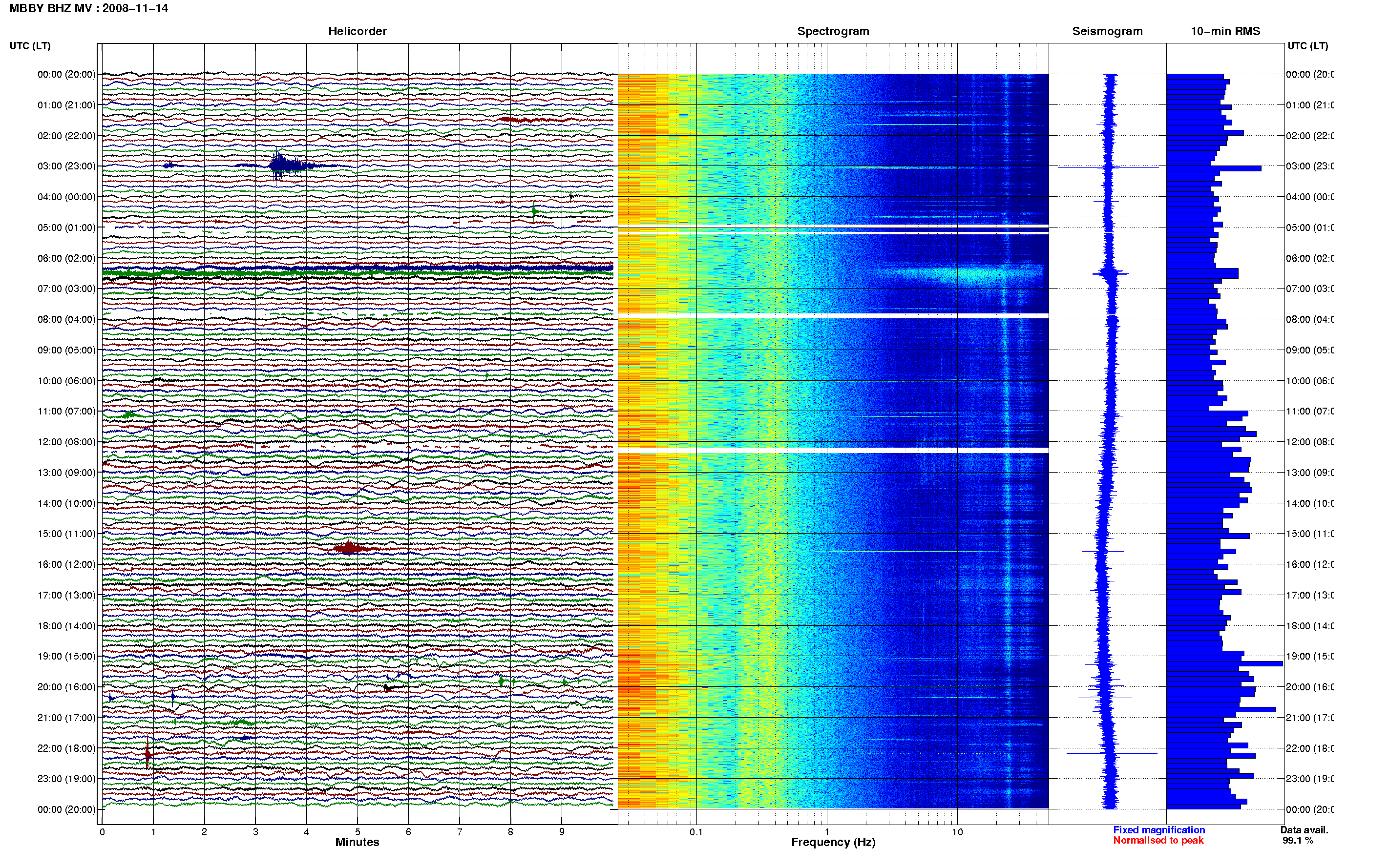1389x868 pixels.
Task: Click the '19:00 (15:00)' left time label
Action: click(x=66, y=656)
